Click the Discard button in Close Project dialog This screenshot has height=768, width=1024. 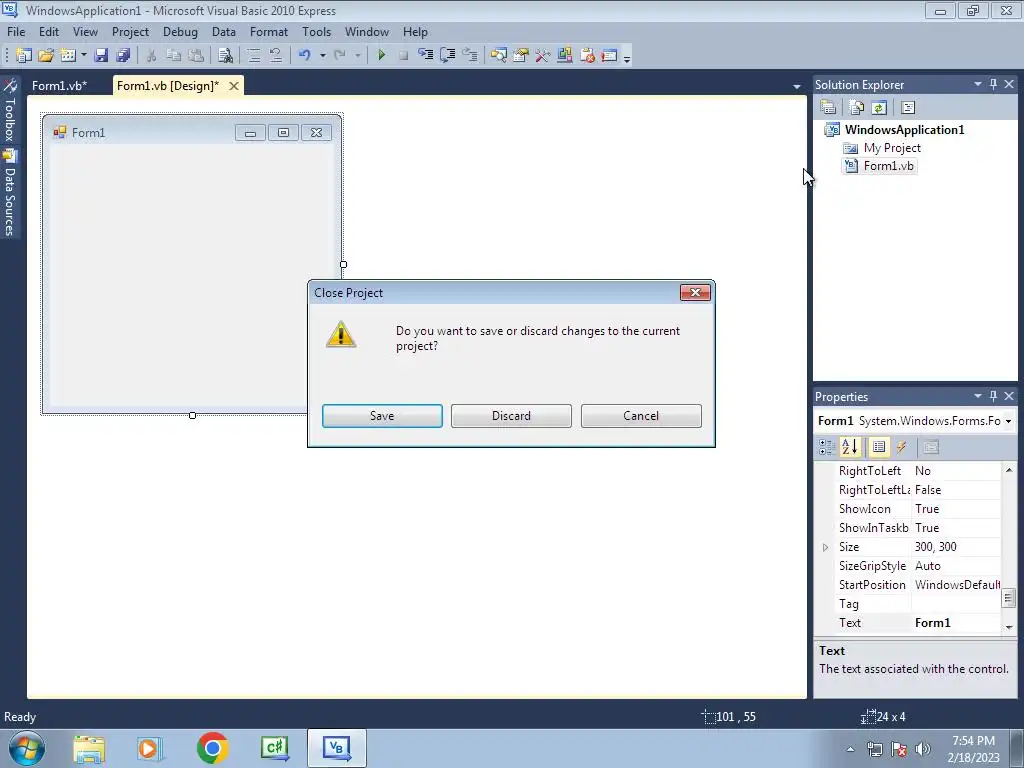point(511,416)
